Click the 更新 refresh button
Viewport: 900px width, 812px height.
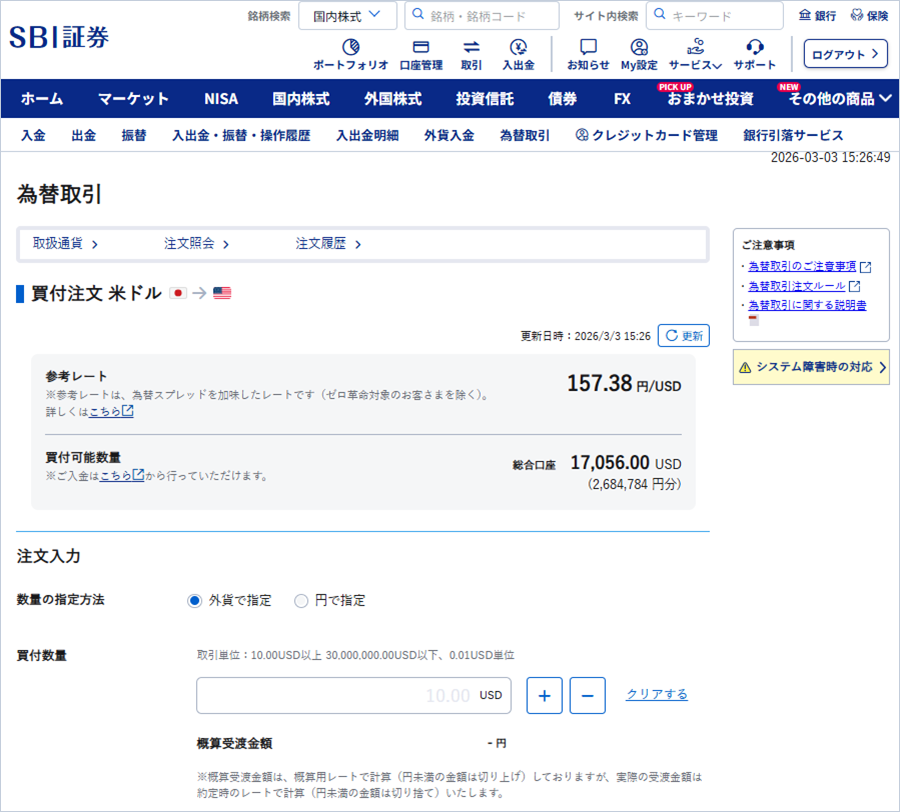[684, 336]
